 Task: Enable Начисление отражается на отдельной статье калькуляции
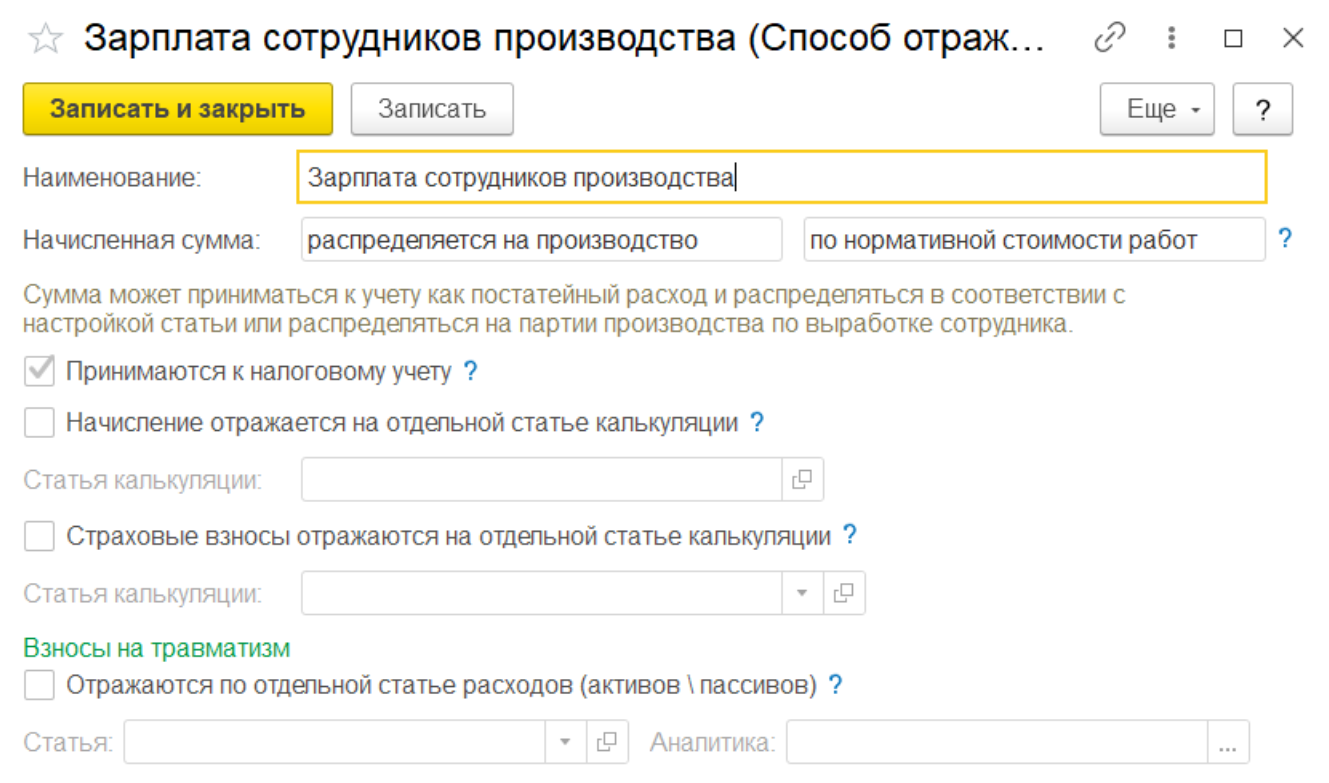pos(40,423)
